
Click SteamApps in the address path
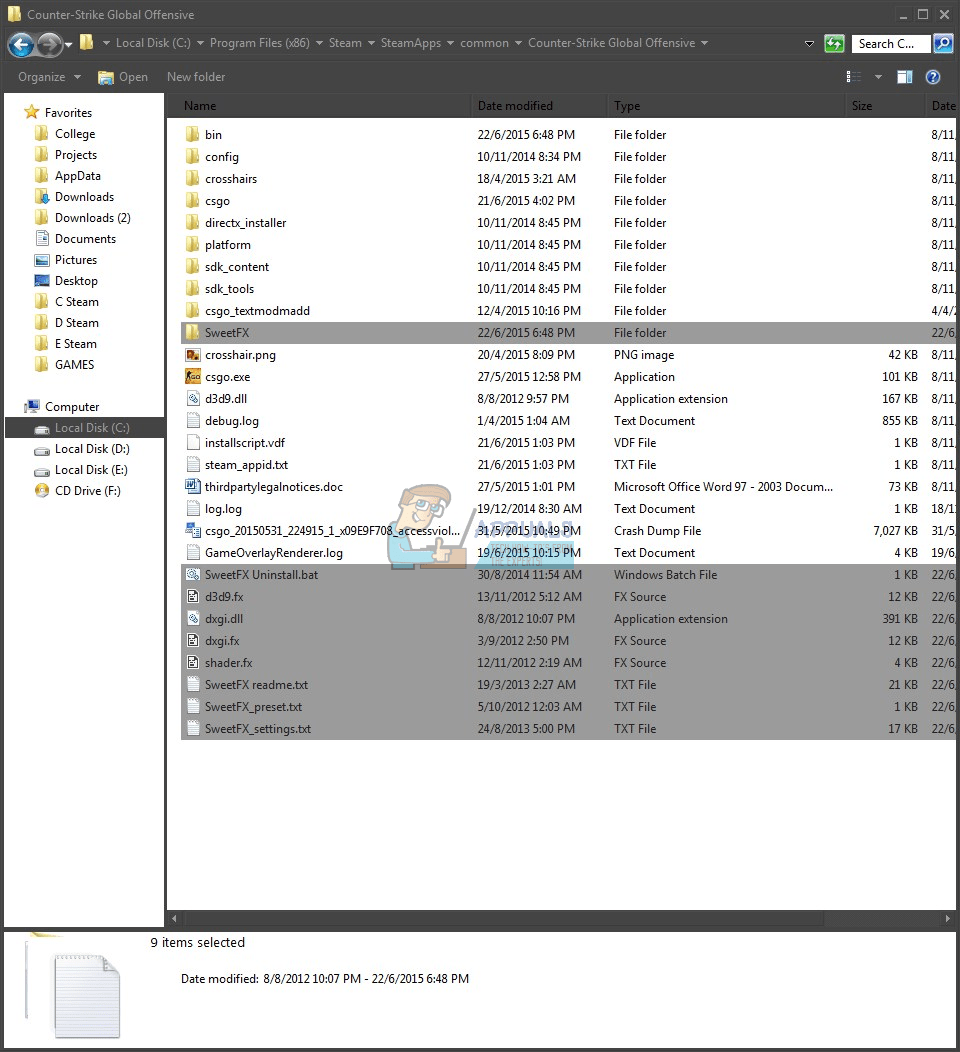click(x=411, y=43)
